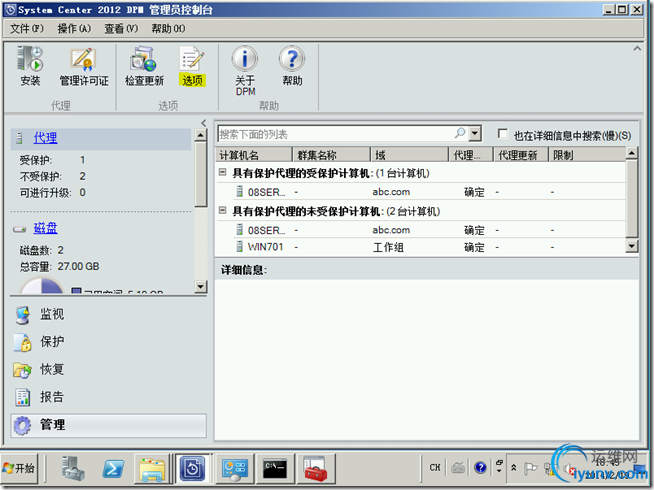Open the 操作(A) menu
Image resolution: width=654 pixels, height=490 pixels.
(74, 28)
